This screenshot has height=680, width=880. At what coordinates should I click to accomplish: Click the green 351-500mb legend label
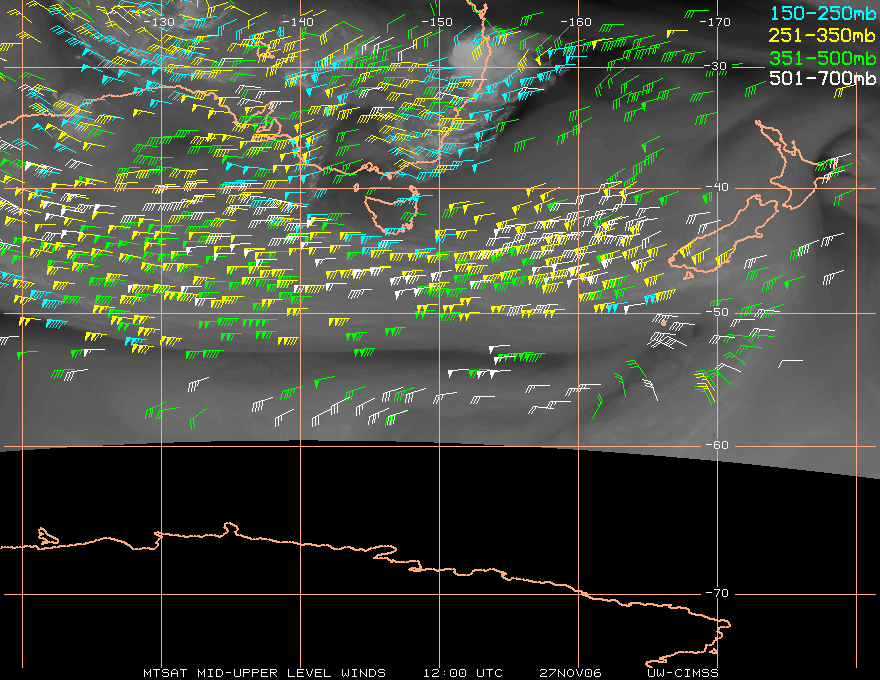pyautogui.click(x=822, y=58)
